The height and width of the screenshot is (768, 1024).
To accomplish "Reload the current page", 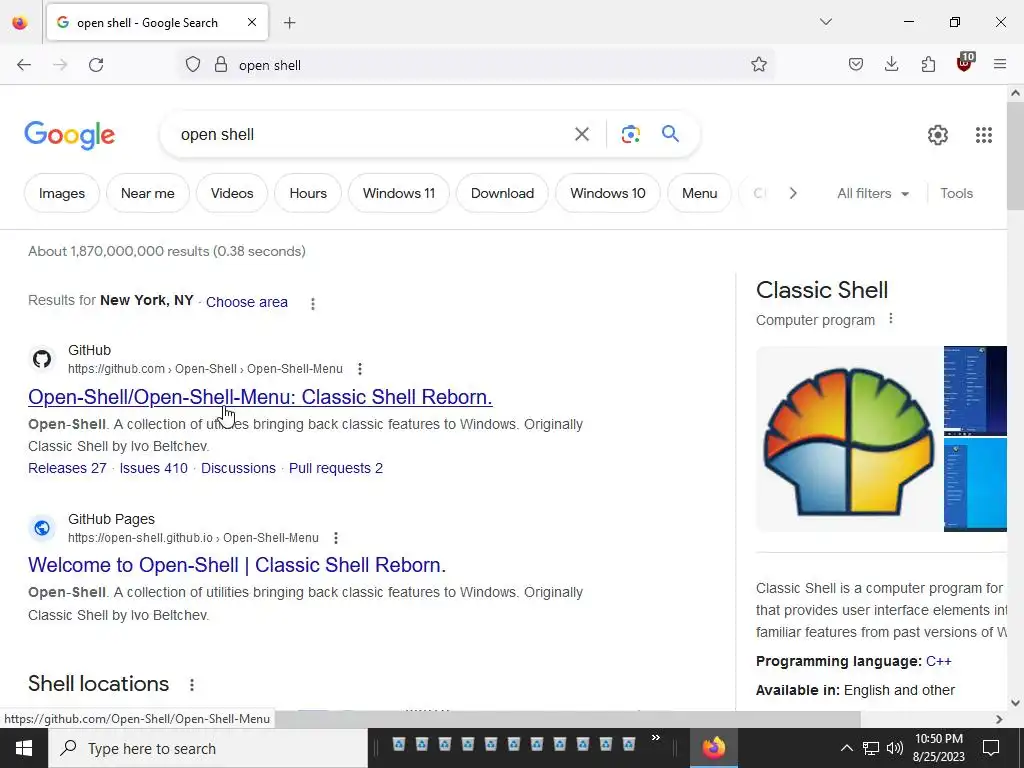I will (x=96, y=65).
